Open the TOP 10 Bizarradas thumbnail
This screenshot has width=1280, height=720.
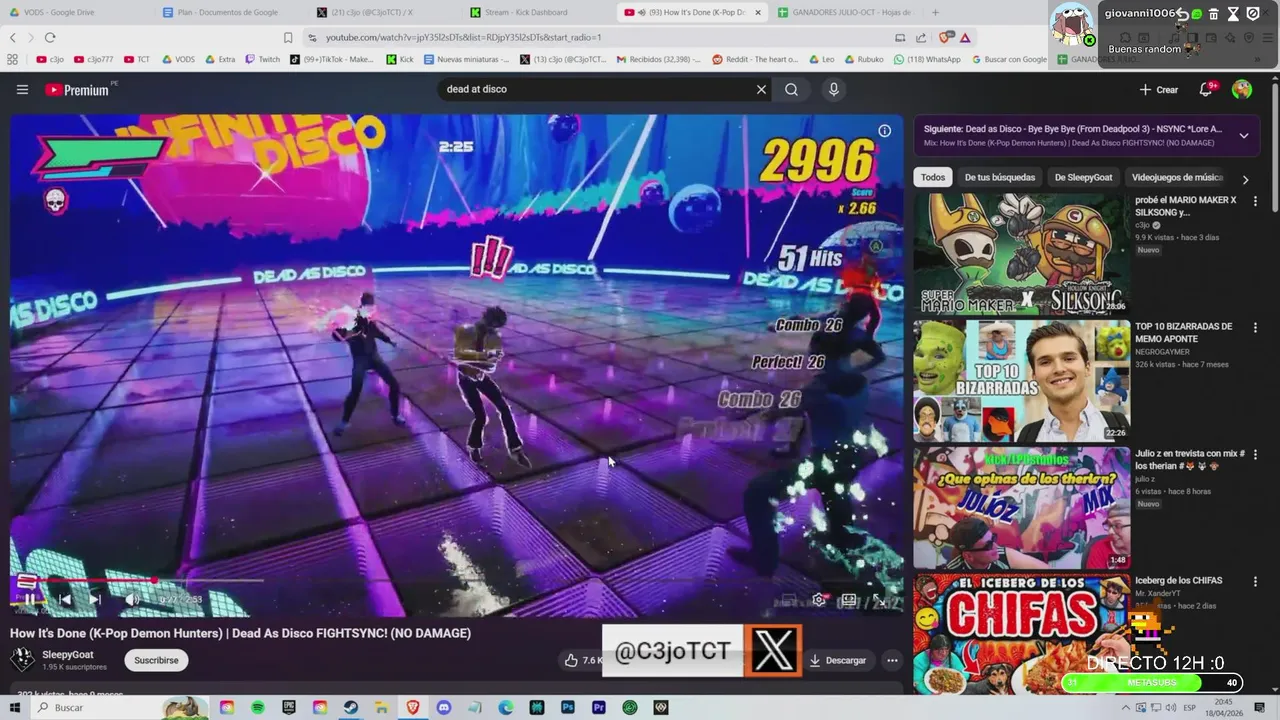click(1021, 381)
